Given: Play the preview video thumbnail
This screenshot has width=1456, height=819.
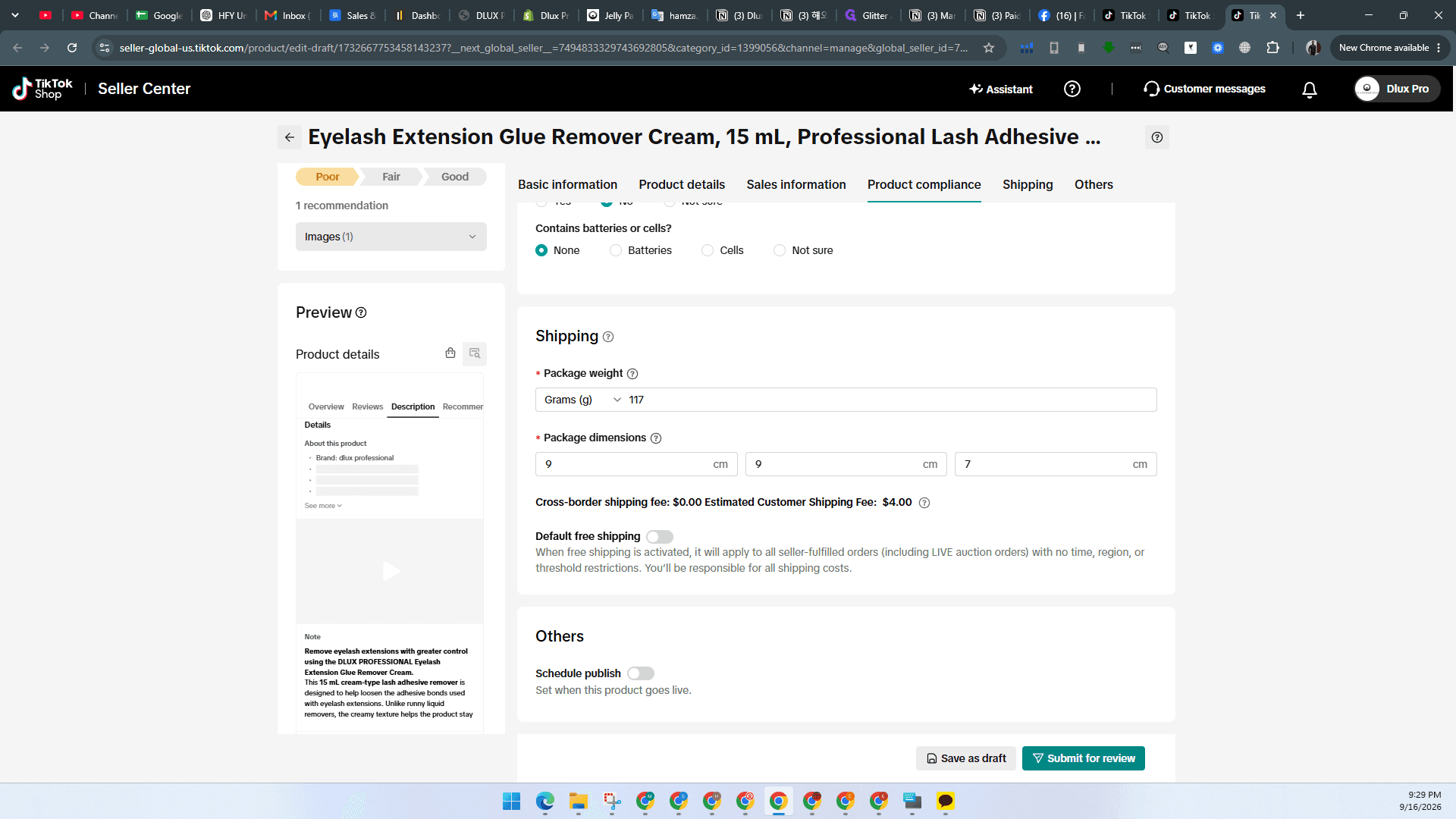Looking at the screenshot, I should tap(391, 571).
